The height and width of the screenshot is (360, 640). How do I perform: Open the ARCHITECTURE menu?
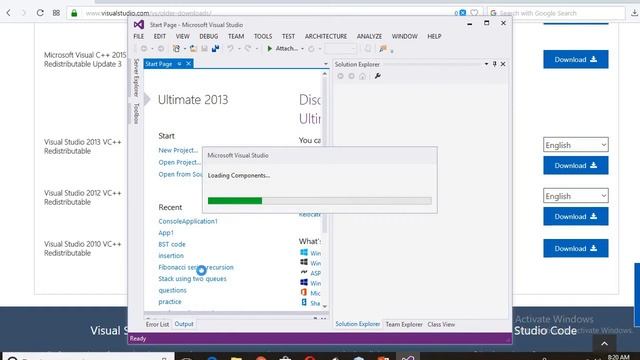(x=326, y=36)
